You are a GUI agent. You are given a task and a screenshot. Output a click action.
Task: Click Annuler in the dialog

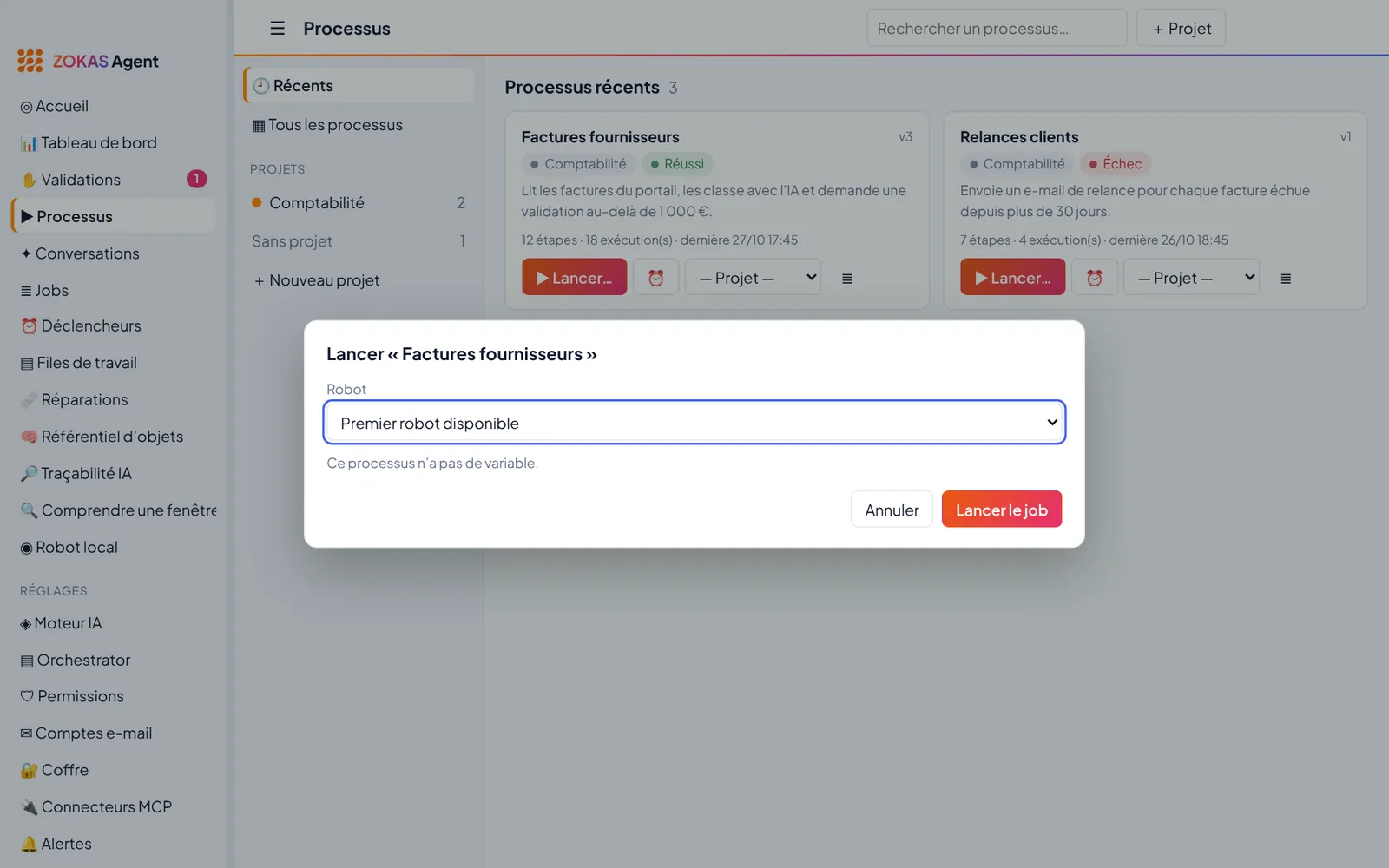[892, 510]
